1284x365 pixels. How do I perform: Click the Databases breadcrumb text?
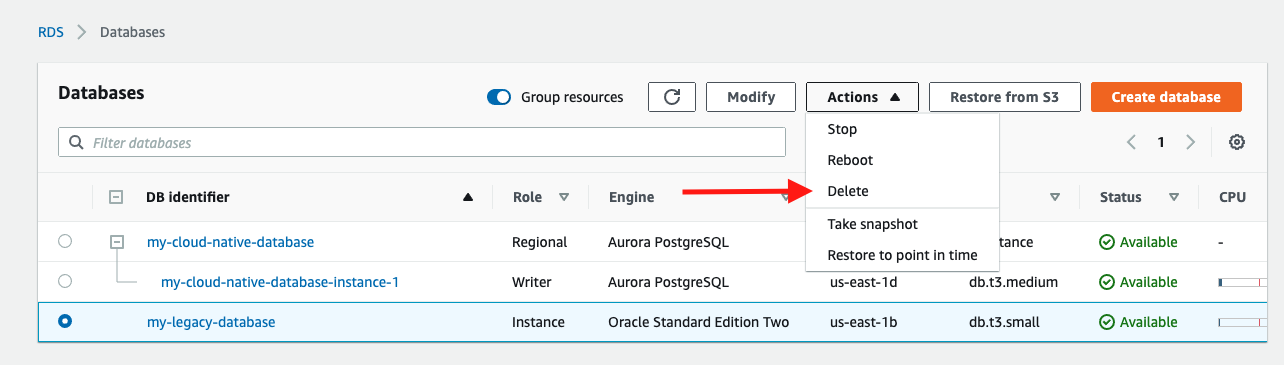pyautogui.click(x=133, y=32)
